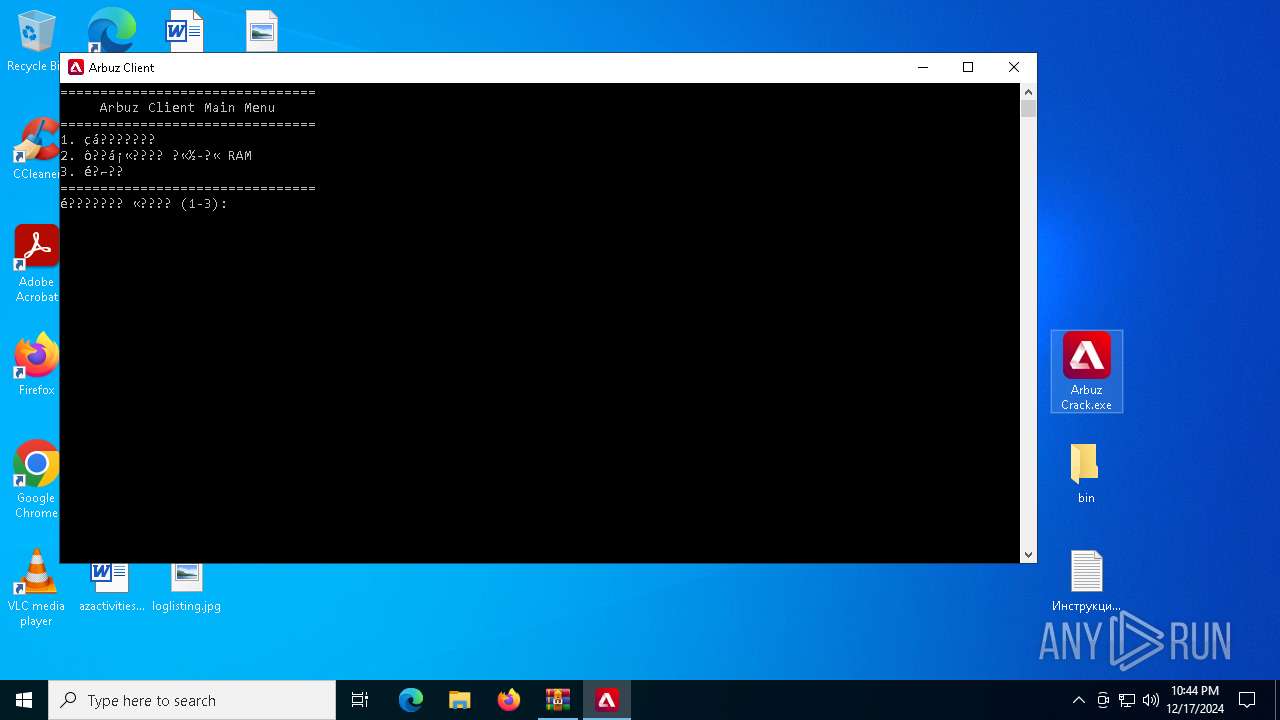The width and height of the screenshot is (1280, 720).
Task: Select the Arbuz Client taskbar button
Action: pyautogui.click(x=607, y=700)
